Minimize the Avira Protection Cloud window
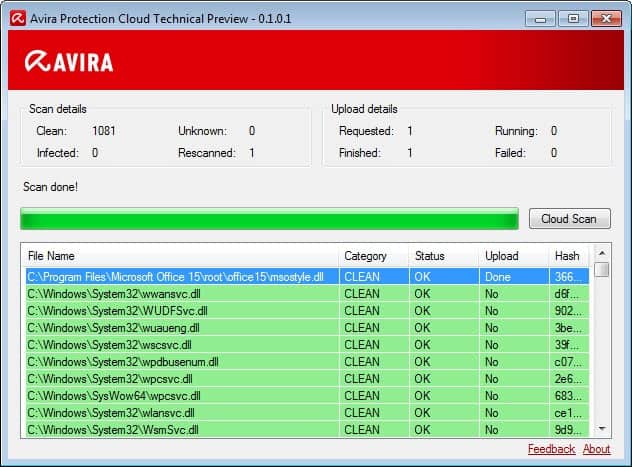This screenshot has width=632, height=467. (x=540, y=19)
